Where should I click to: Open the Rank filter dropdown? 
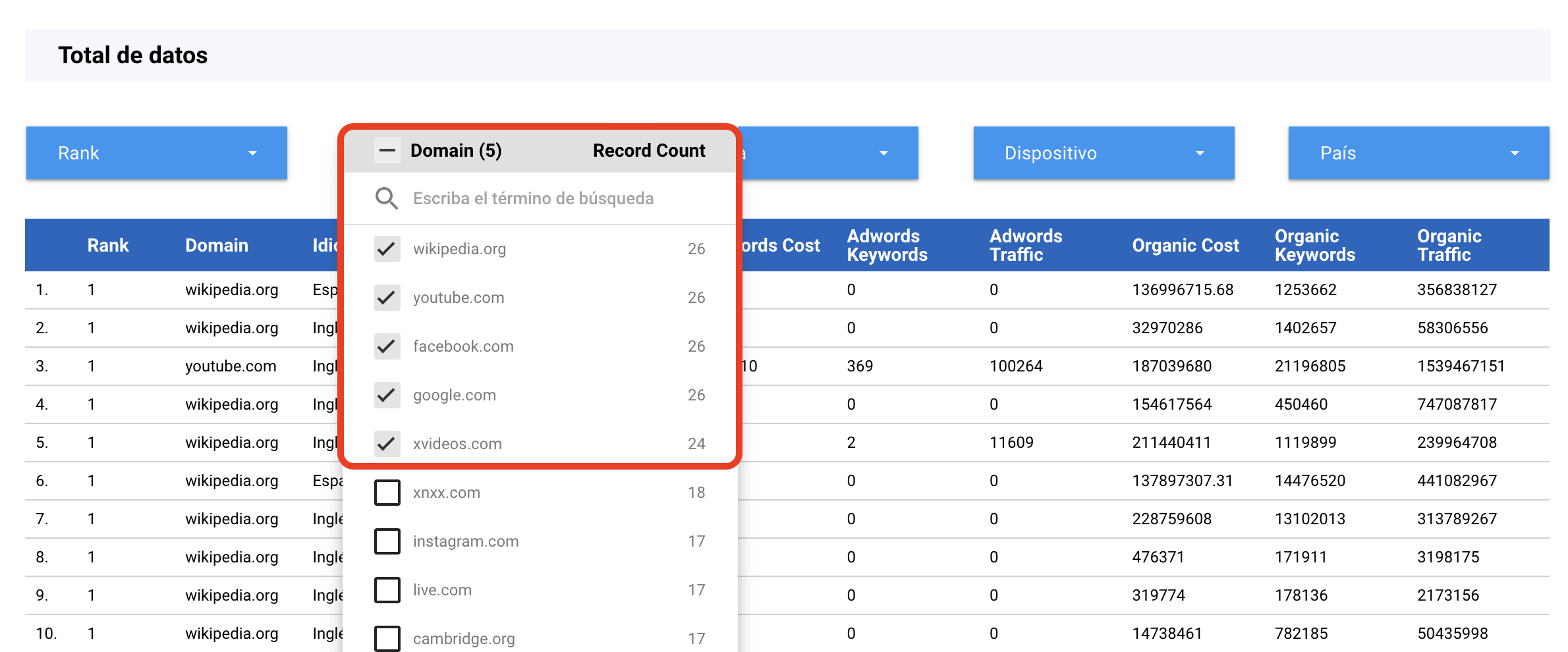coord(157,153)
